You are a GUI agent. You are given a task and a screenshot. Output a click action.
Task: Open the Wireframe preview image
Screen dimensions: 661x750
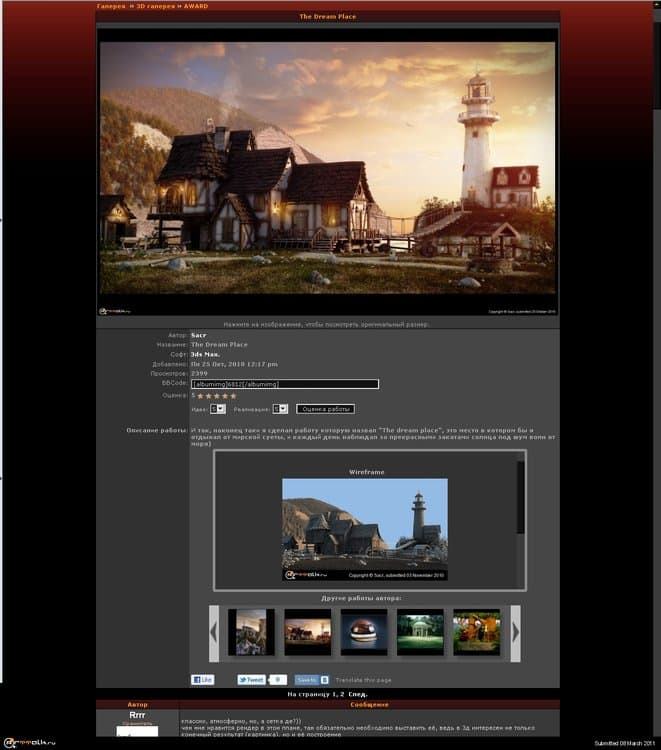click(364, 528)
